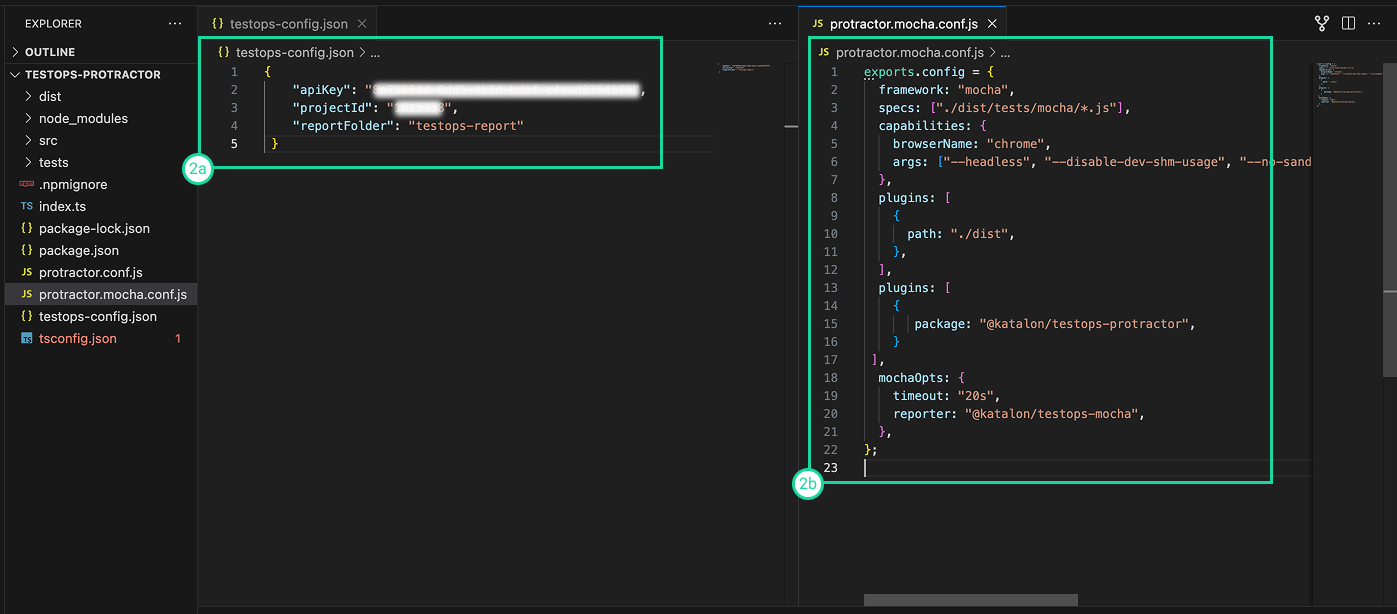Image resolution: width=1397 pixels, height=614 pixels.
Task: Open package.json in the explorer
Action: (79, 250)
